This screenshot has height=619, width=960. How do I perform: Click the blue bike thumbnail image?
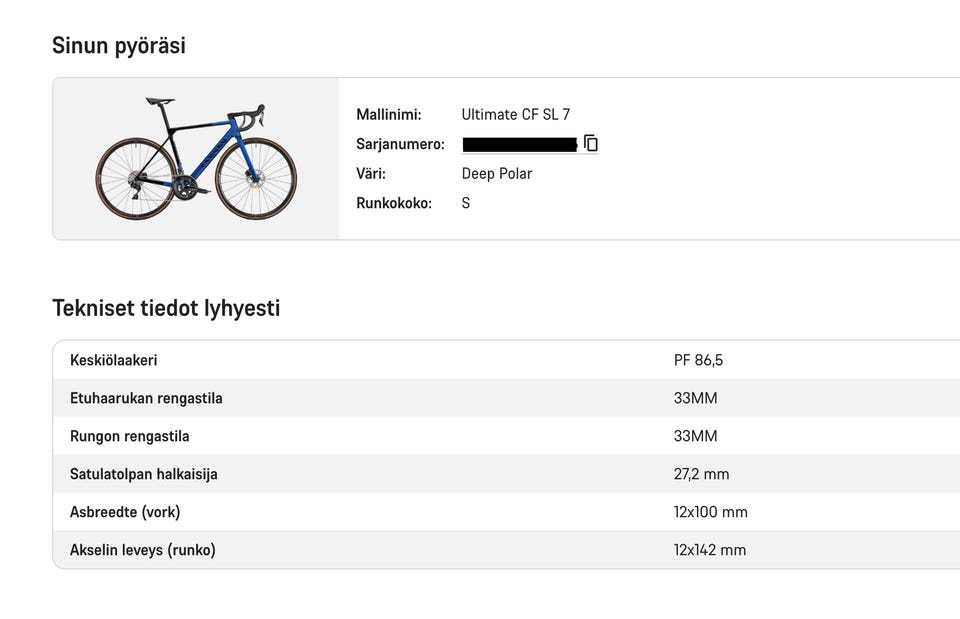pos(196,158)
